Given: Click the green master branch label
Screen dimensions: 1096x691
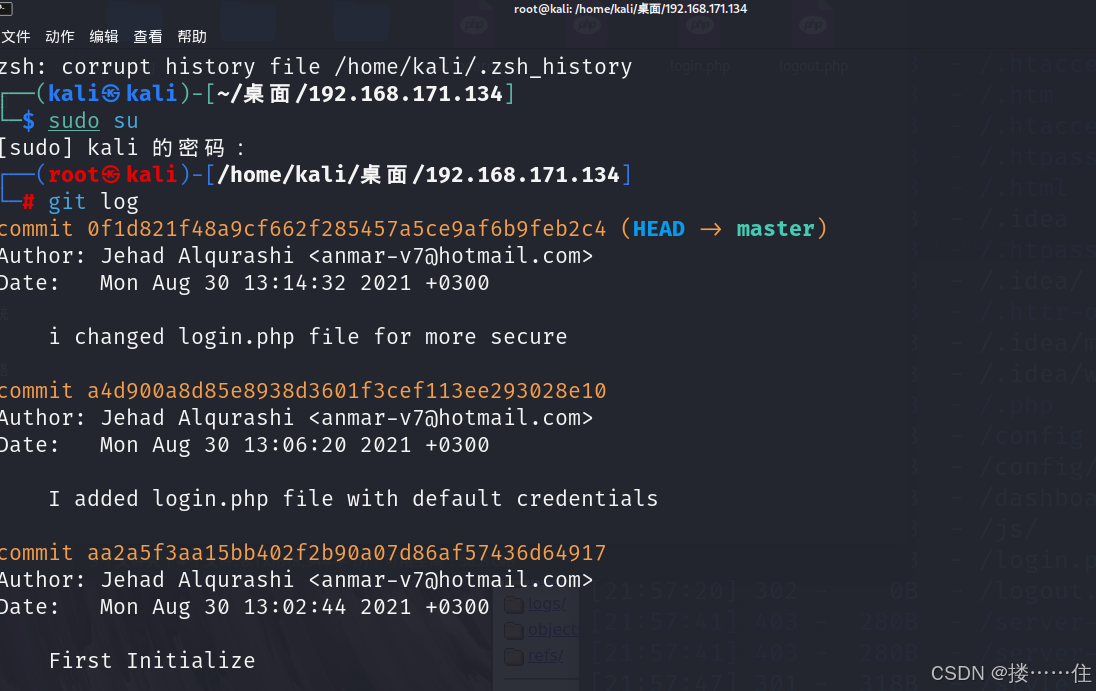Looking at the screenshot, I should tap(776, 229).
